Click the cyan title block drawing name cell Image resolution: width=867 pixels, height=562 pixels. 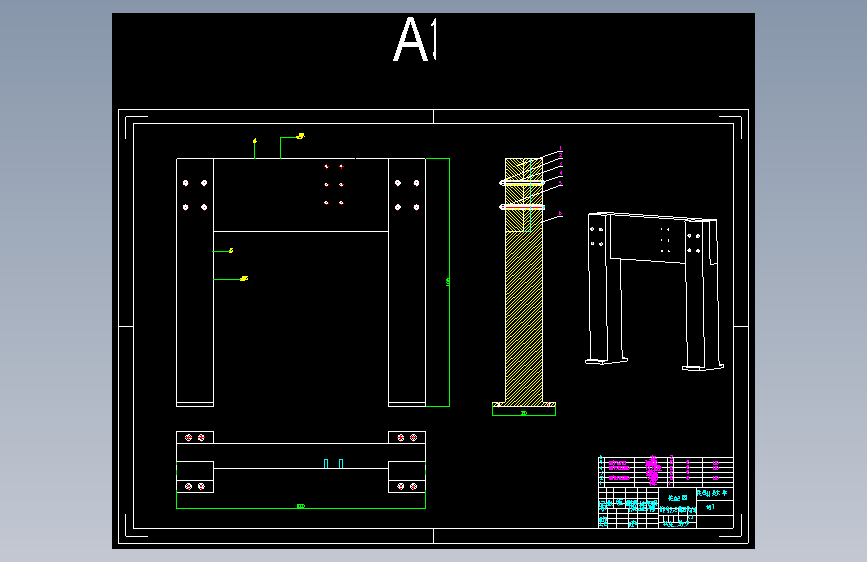tap(677, 498)
